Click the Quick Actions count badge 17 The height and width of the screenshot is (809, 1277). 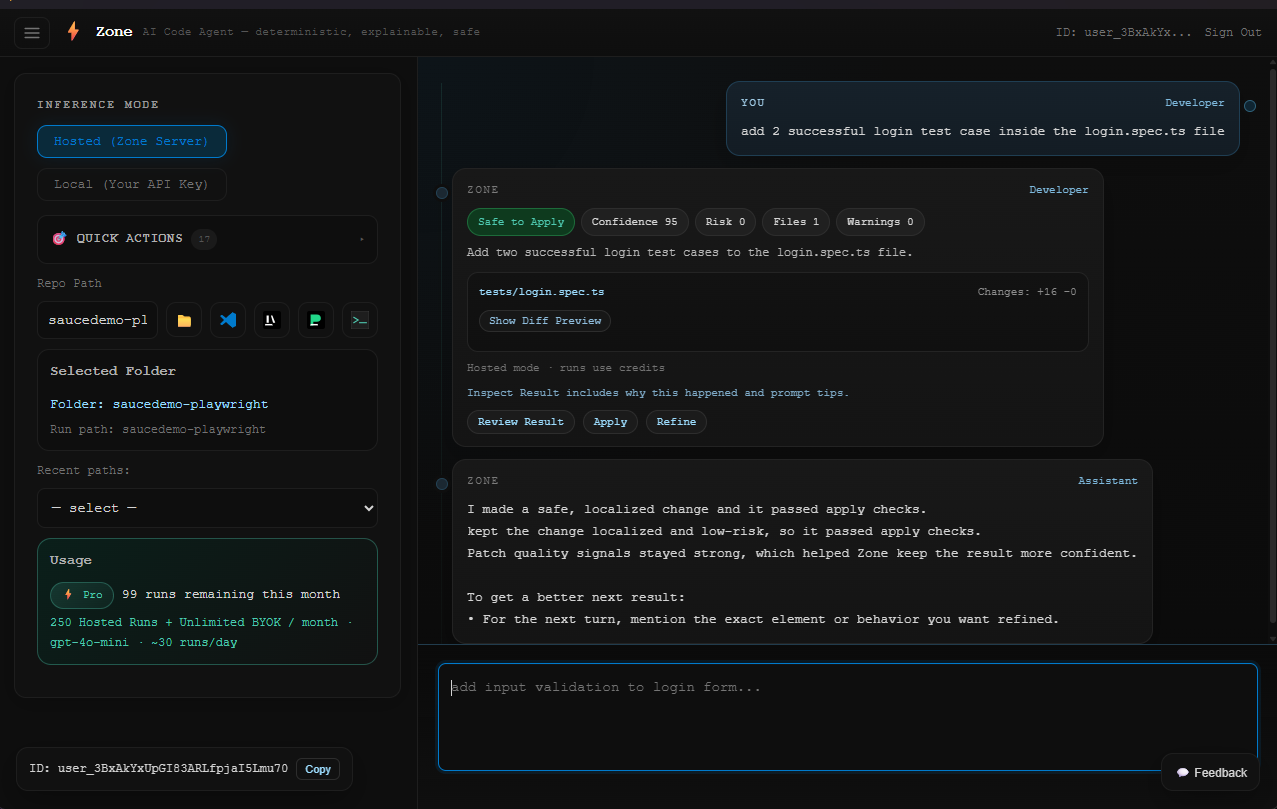(x=204, y=239)
